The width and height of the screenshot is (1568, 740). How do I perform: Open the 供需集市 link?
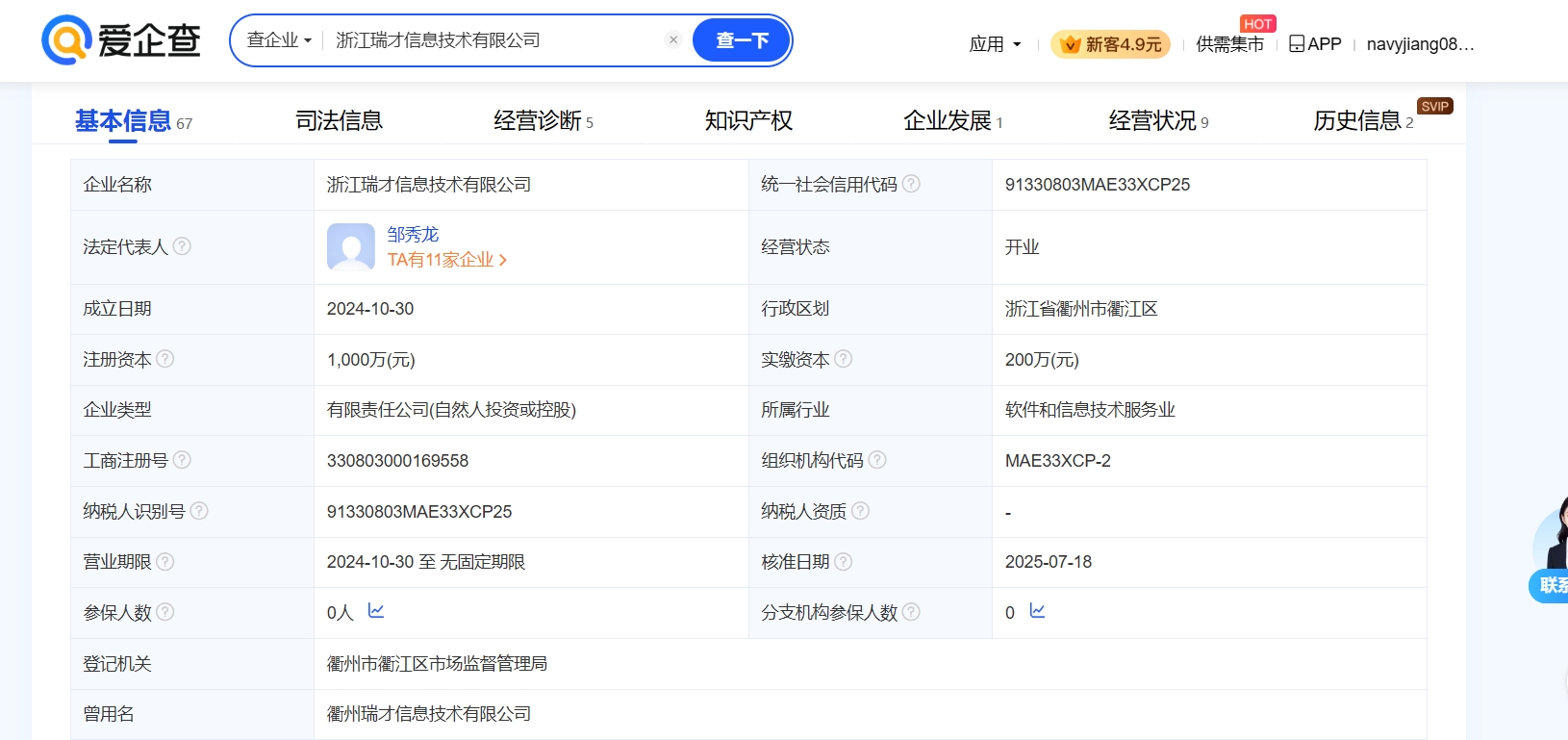click(1229, 44)
